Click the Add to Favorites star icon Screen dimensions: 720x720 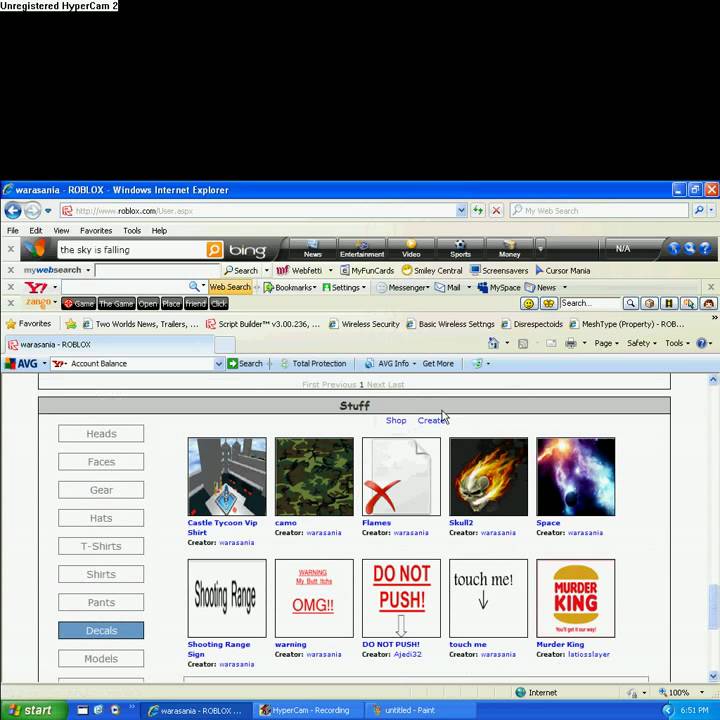pos(71,324)
